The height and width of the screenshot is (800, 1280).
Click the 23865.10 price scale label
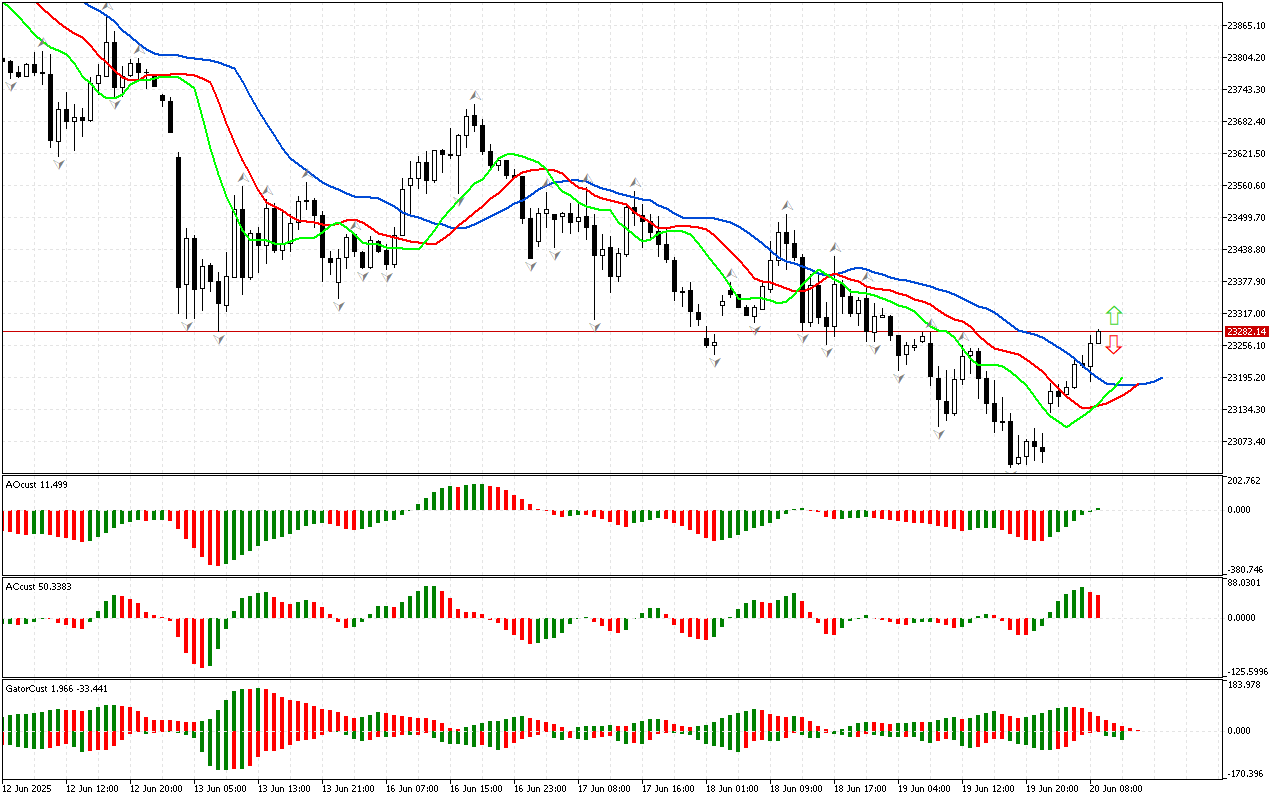1246,25
